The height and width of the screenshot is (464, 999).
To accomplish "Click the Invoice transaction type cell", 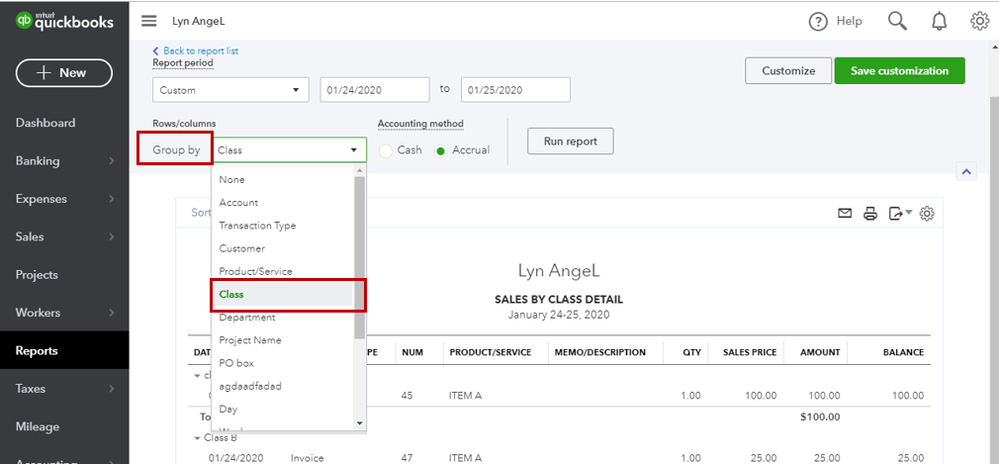I will (307, 458).
